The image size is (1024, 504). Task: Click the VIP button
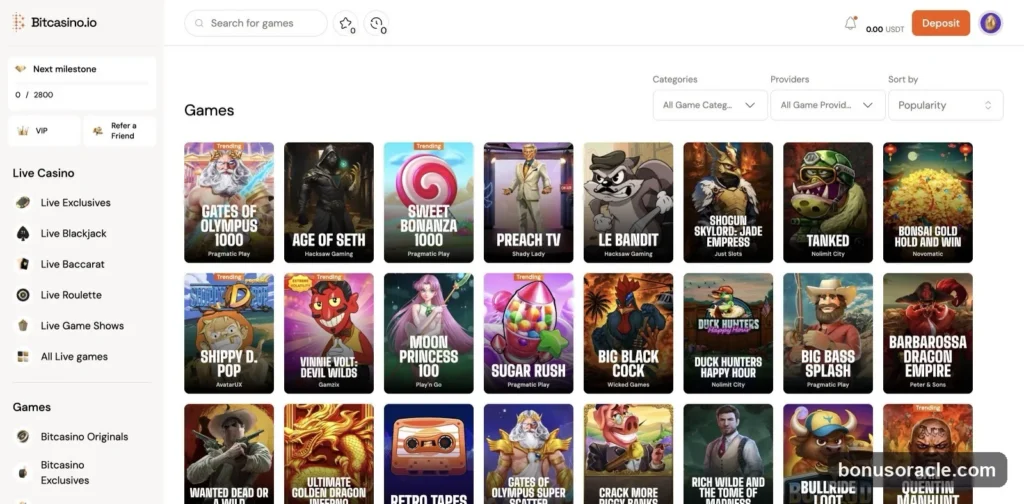(44, 131)
